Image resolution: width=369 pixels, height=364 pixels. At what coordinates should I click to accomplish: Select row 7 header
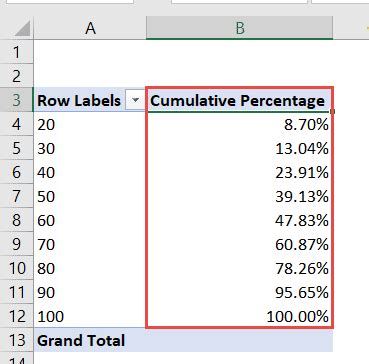point(17,196)
